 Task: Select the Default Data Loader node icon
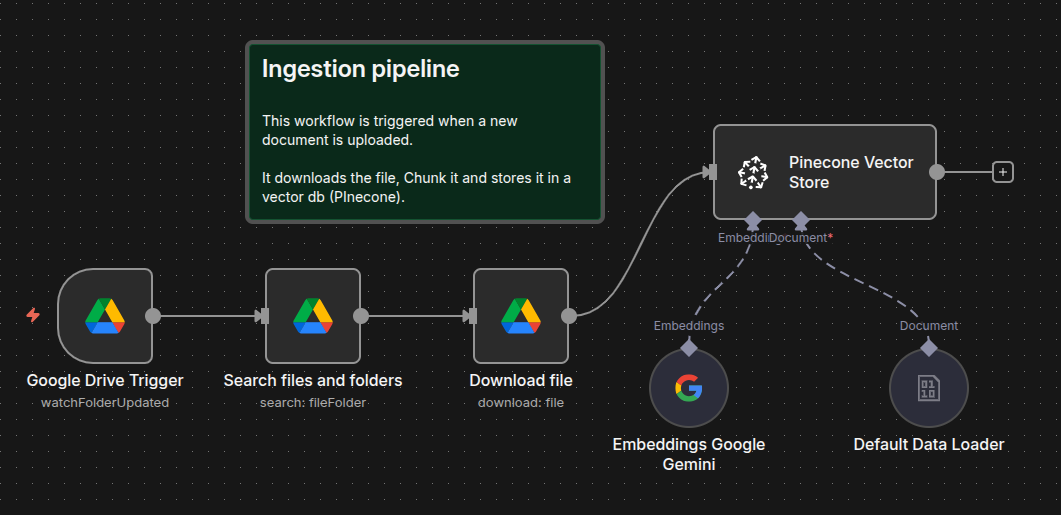tap(928, 388)
